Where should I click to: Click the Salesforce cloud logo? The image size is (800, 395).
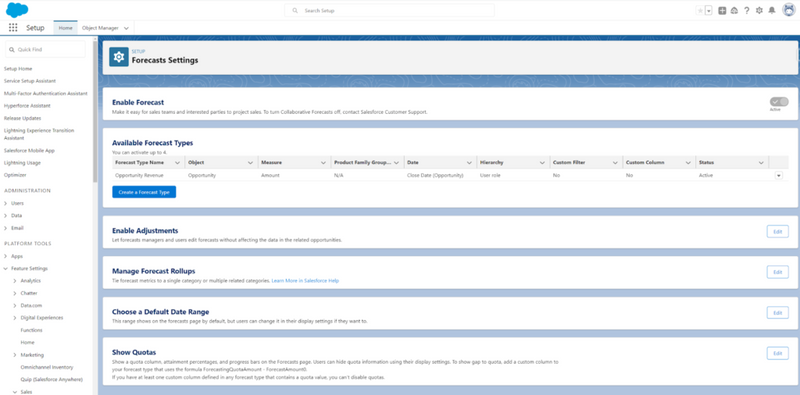point(17,10)
